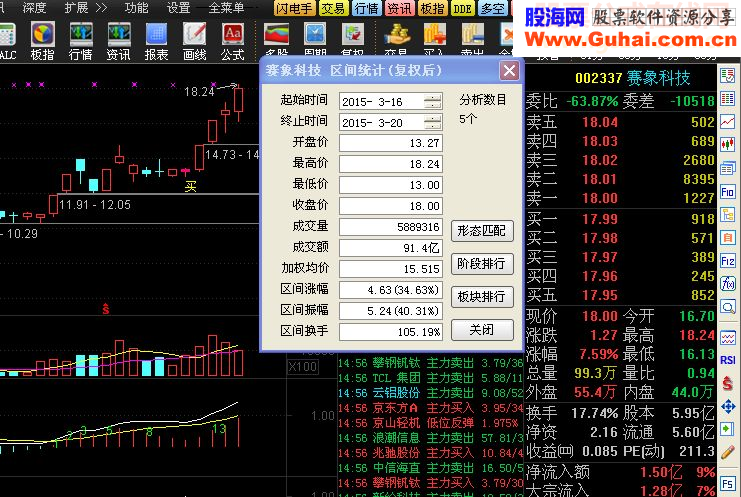741x497 pixels.
Task: Adjust the 起始时间 date spinner
Action: pyautogui.click(x=433, y=101)
